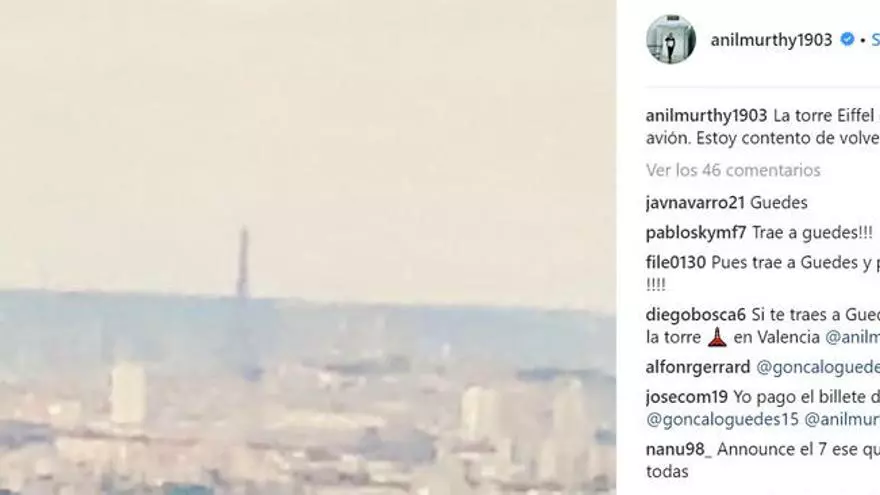Click the white tower building in photo
The width and height of the screenshot is (880, 495).
coord(129,393)
